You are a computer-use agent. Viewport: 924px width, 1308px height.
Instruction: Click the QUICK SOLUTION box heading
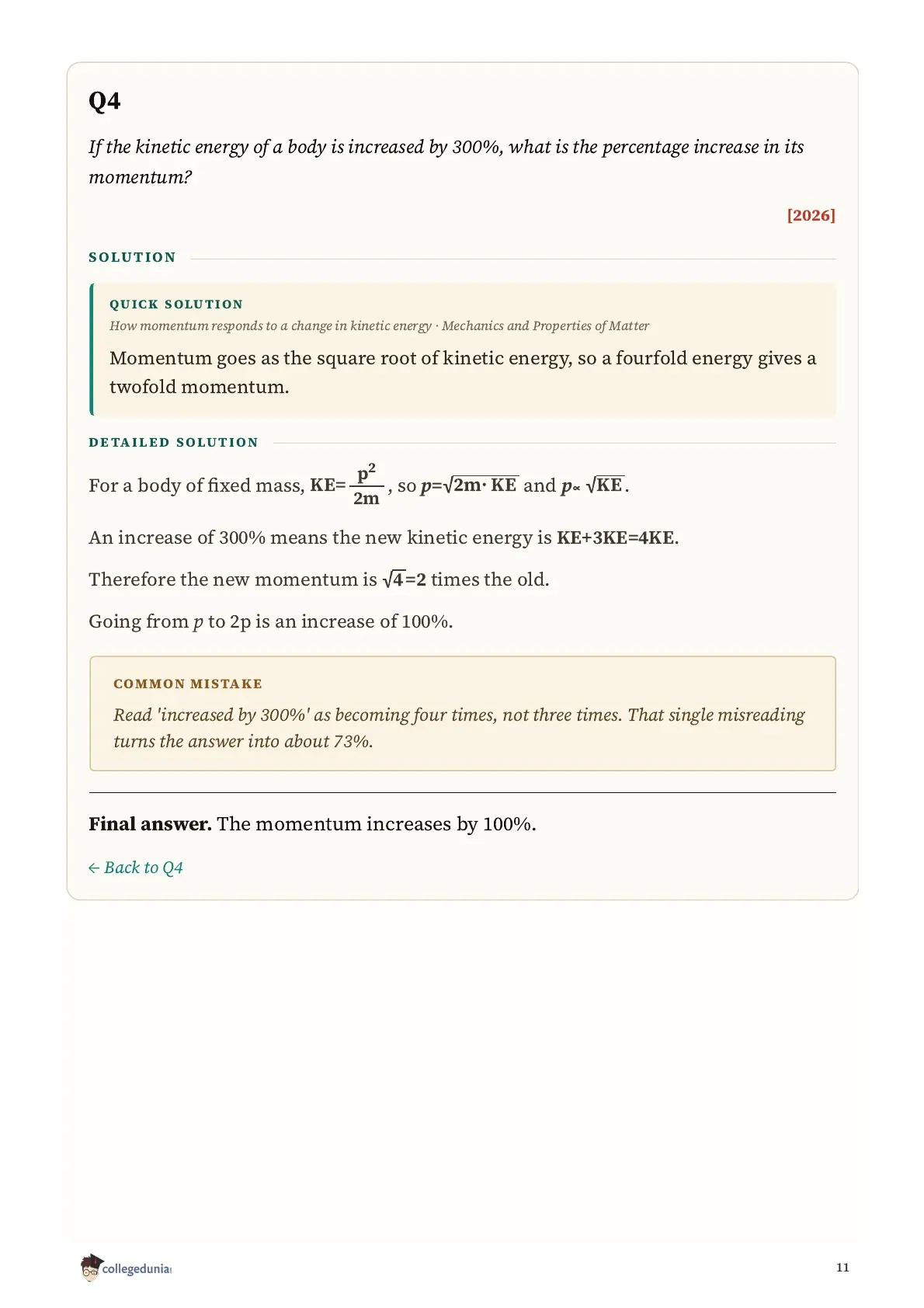tap(176, 304)
